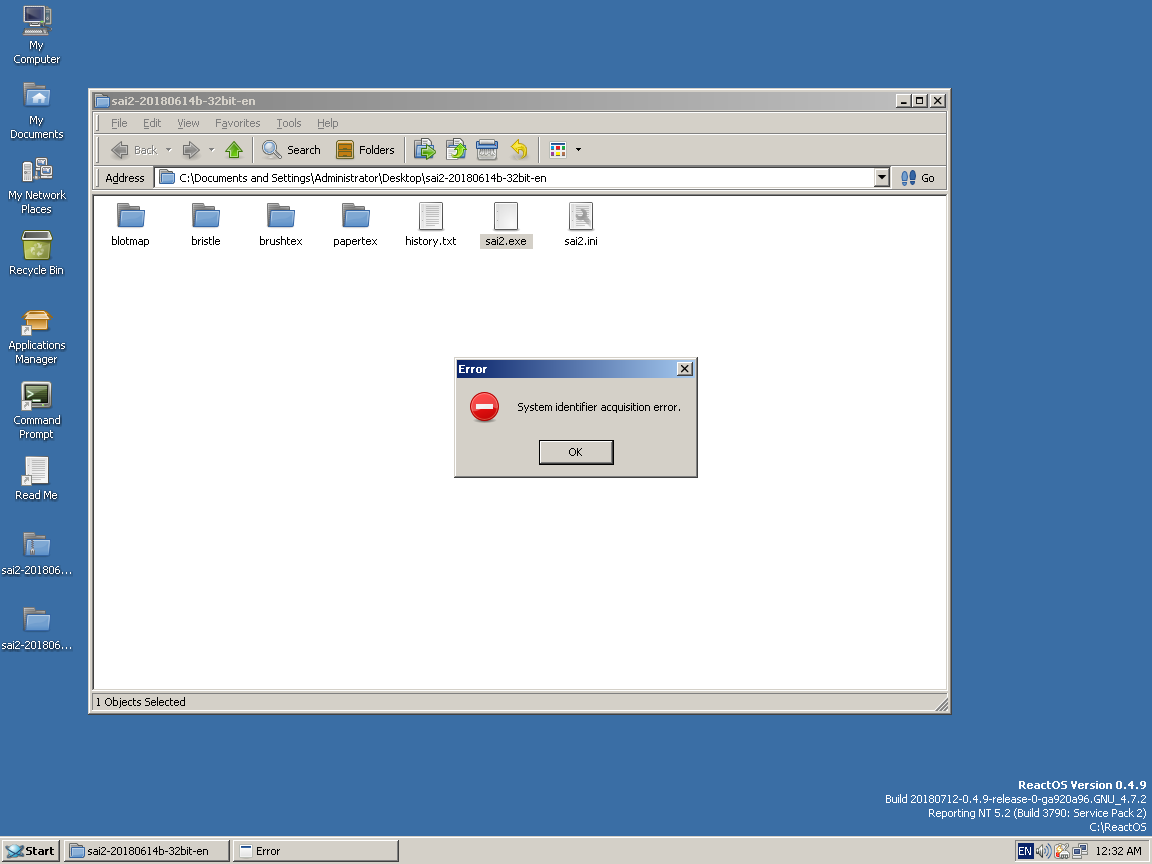The image size is (1152, 864).
Task: Click the network tray icon
Action: click(1080, 851)
